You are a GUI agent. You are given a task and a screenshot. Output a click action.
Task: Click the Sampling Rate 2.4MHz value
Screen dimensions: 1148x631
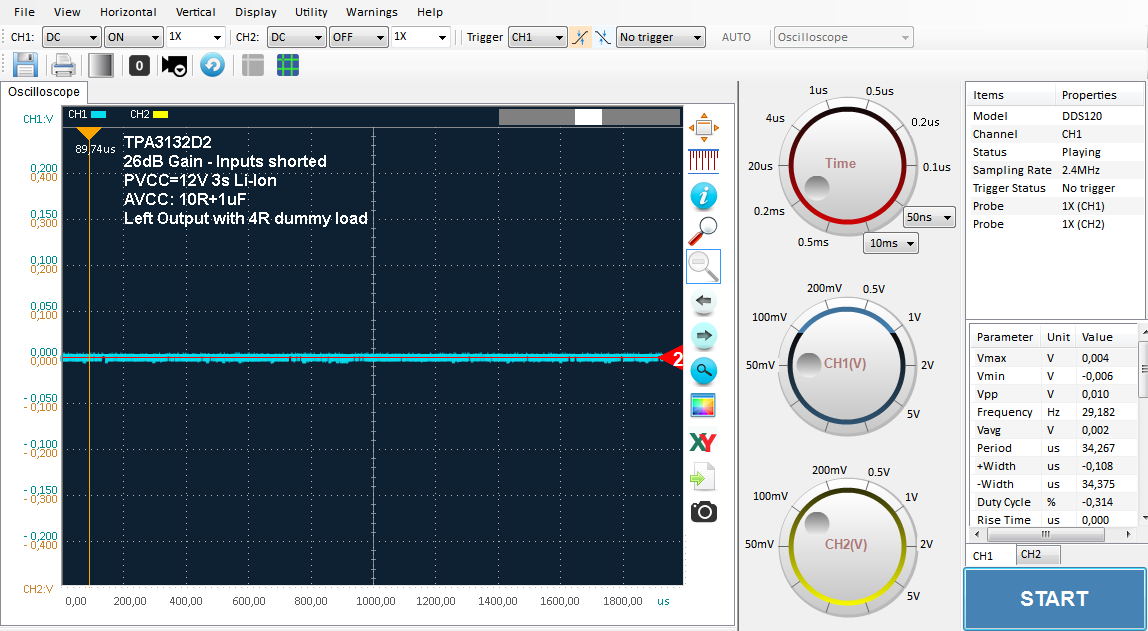(1083, 170)
